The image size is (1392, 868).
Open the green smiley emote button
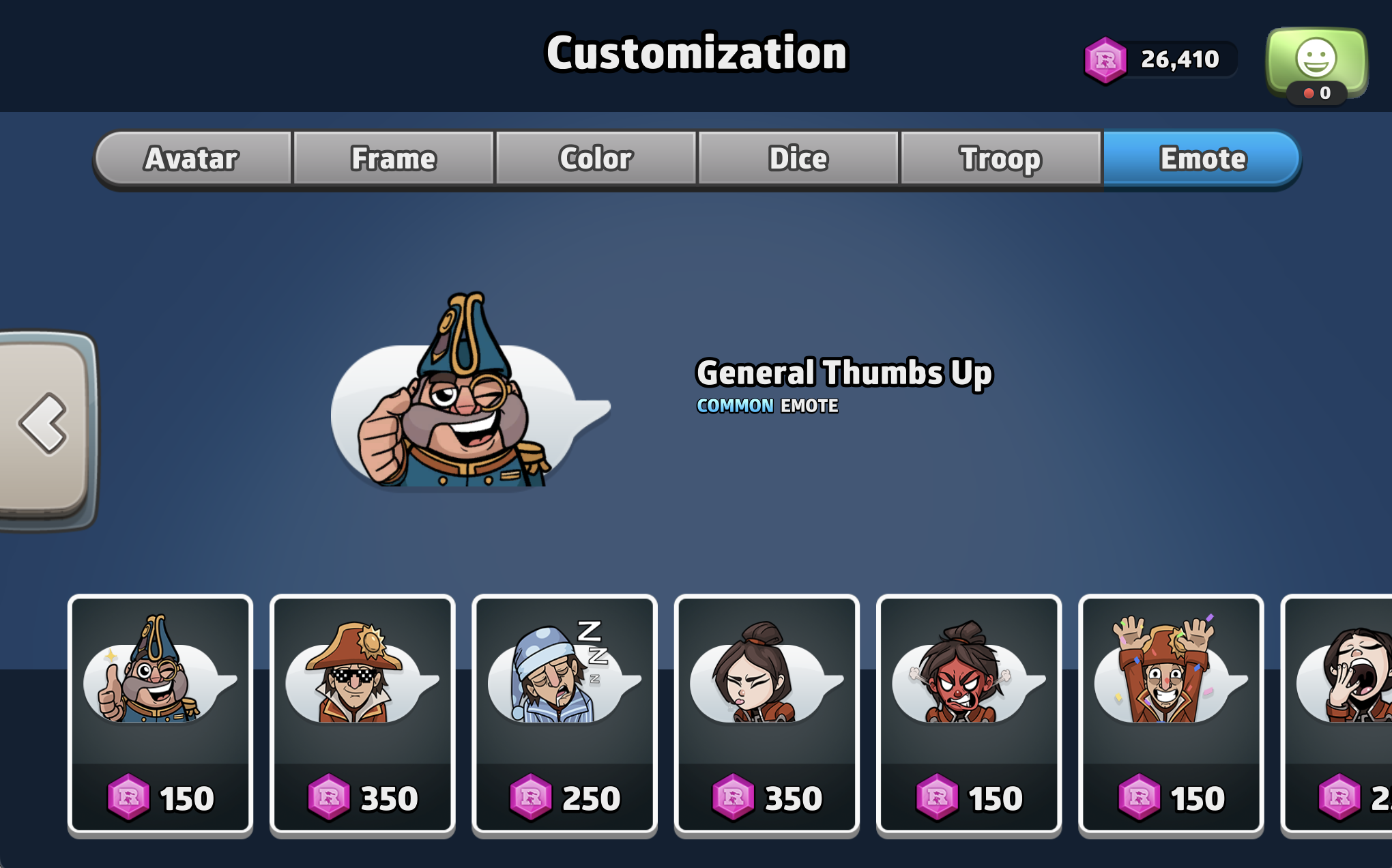coord(1316,63)
